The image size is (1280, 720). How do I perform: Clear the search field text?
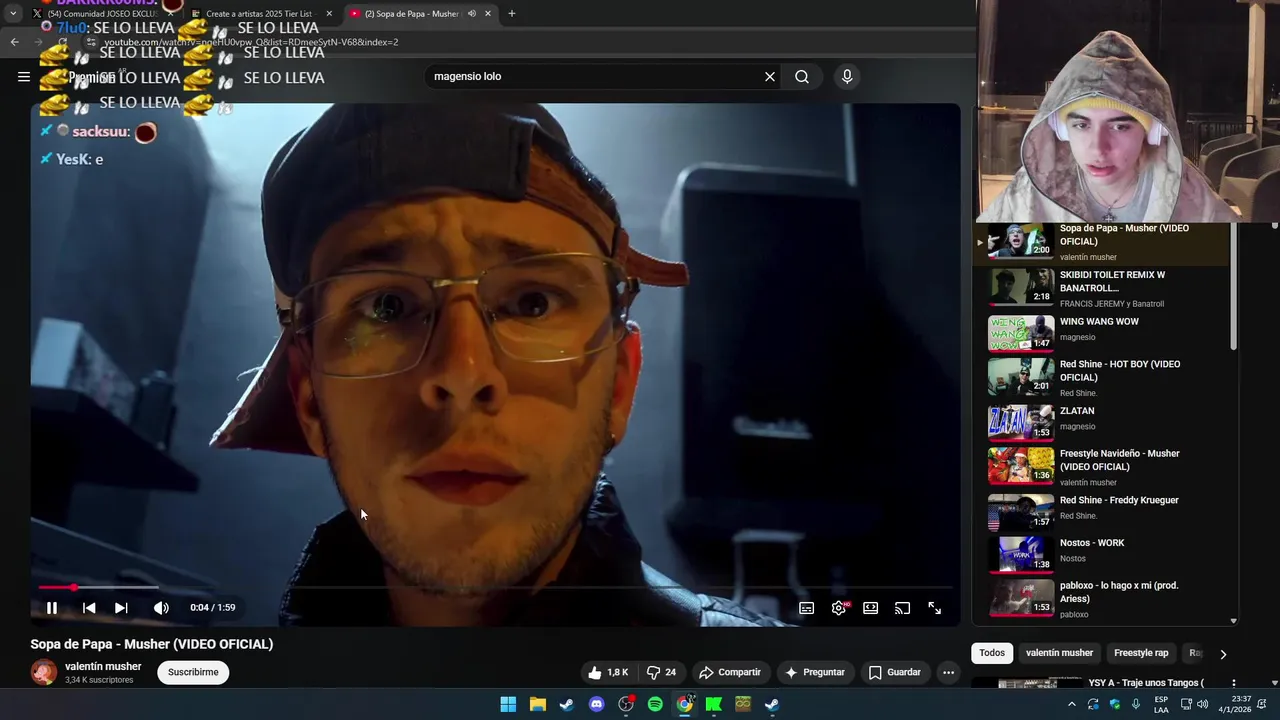(x=770, y=76)
